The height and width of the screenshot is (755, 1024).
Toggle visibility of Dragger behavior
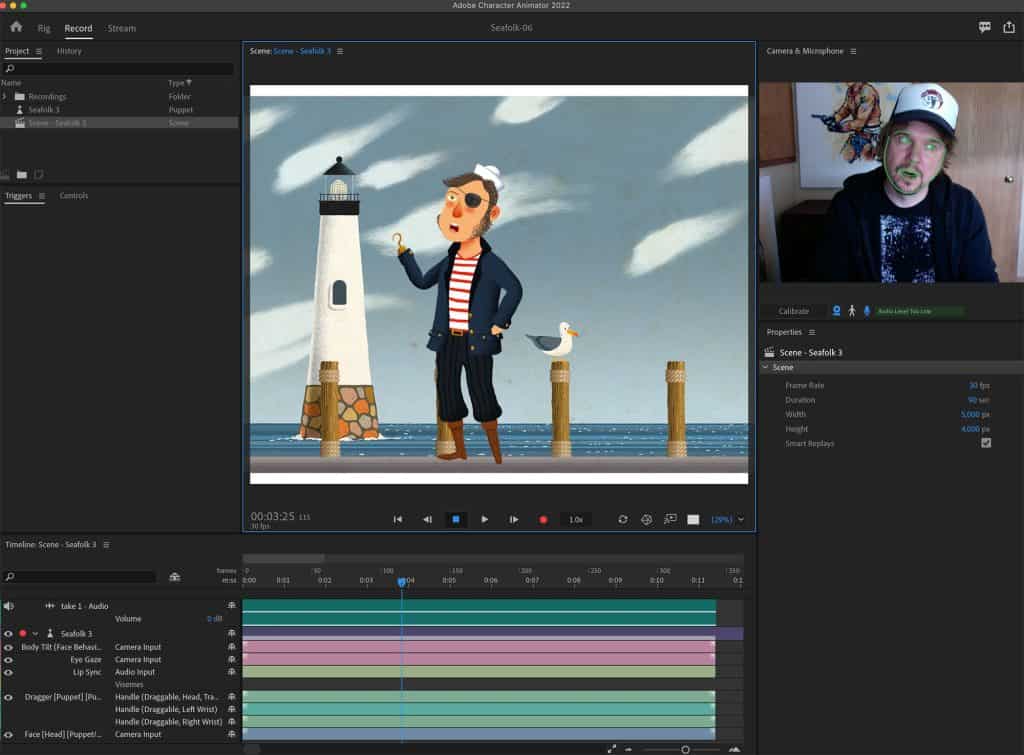coord(8,697)
